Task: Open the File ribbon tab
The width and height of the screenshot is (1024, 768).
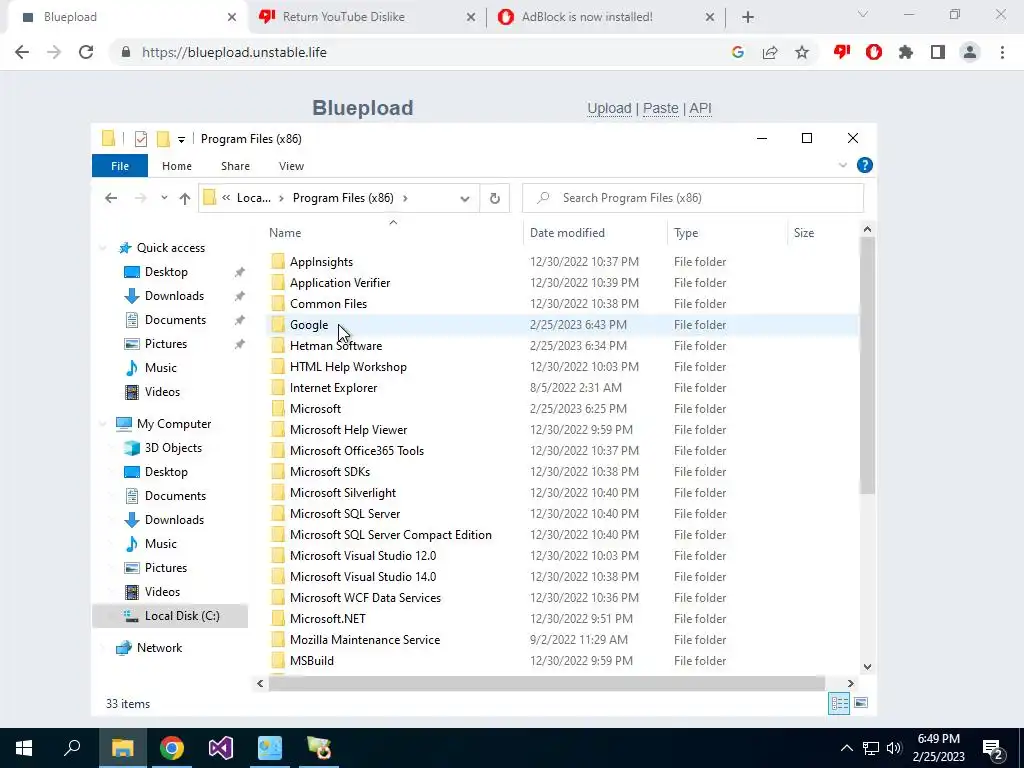Action: (x=120, y=166)
